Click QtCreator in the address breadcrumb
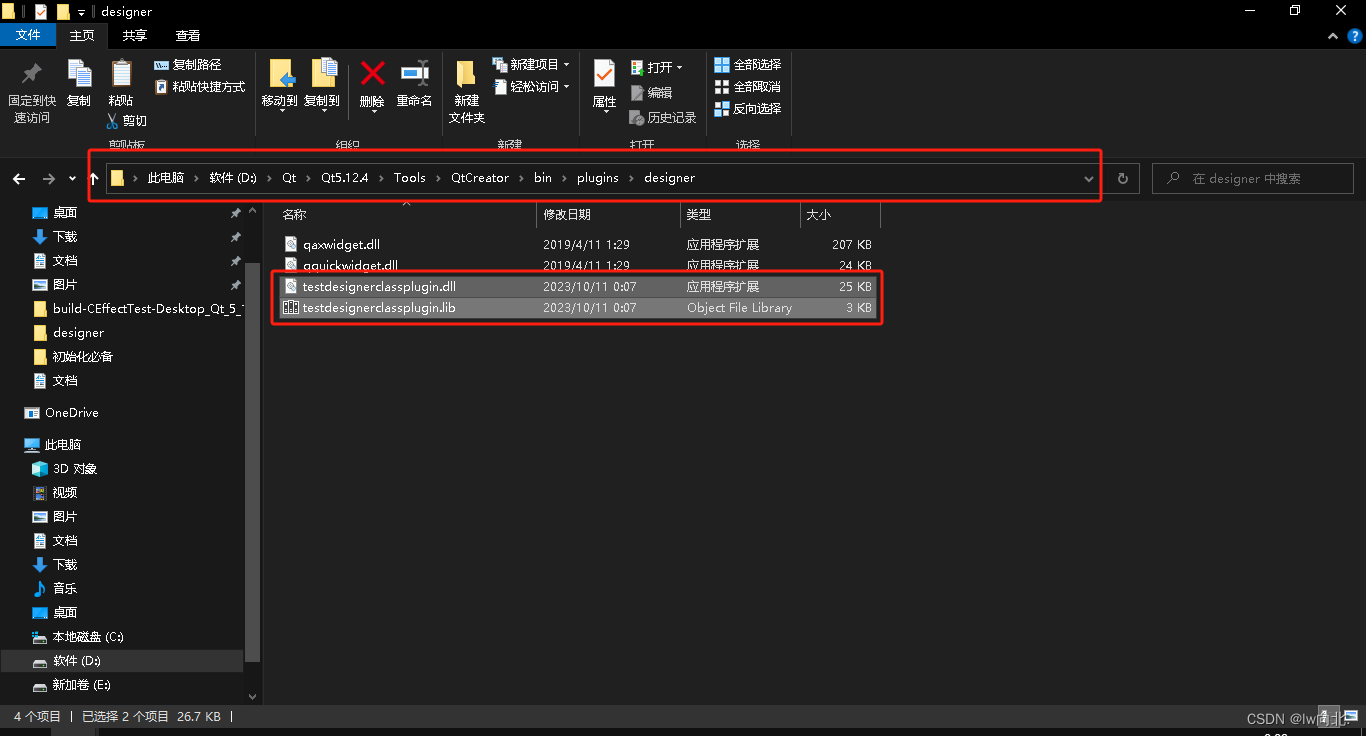 pyautogui.click(x=480, y=178)
